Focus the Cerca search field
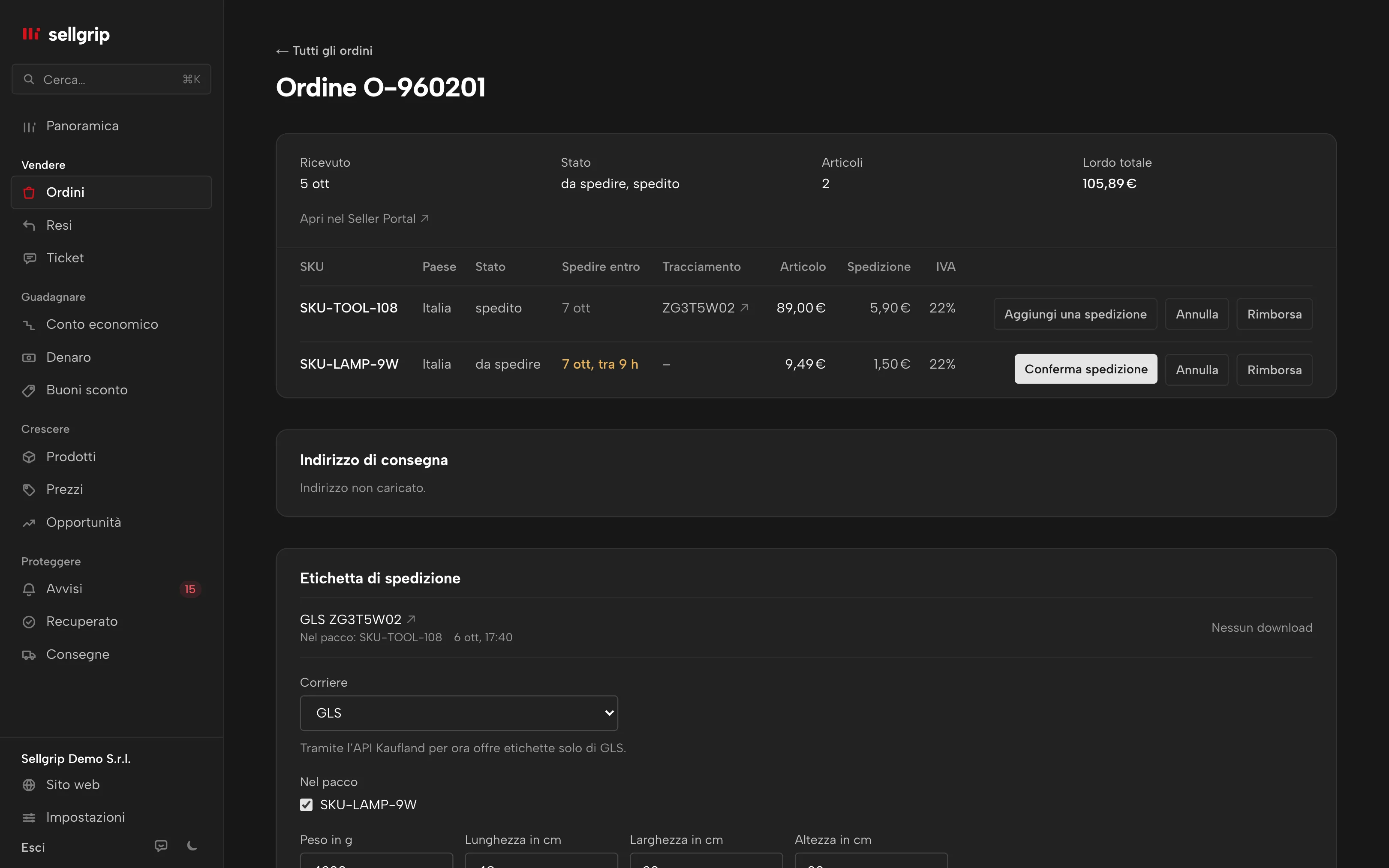This screenshot has width=1389, height=868. coord(111,79)
